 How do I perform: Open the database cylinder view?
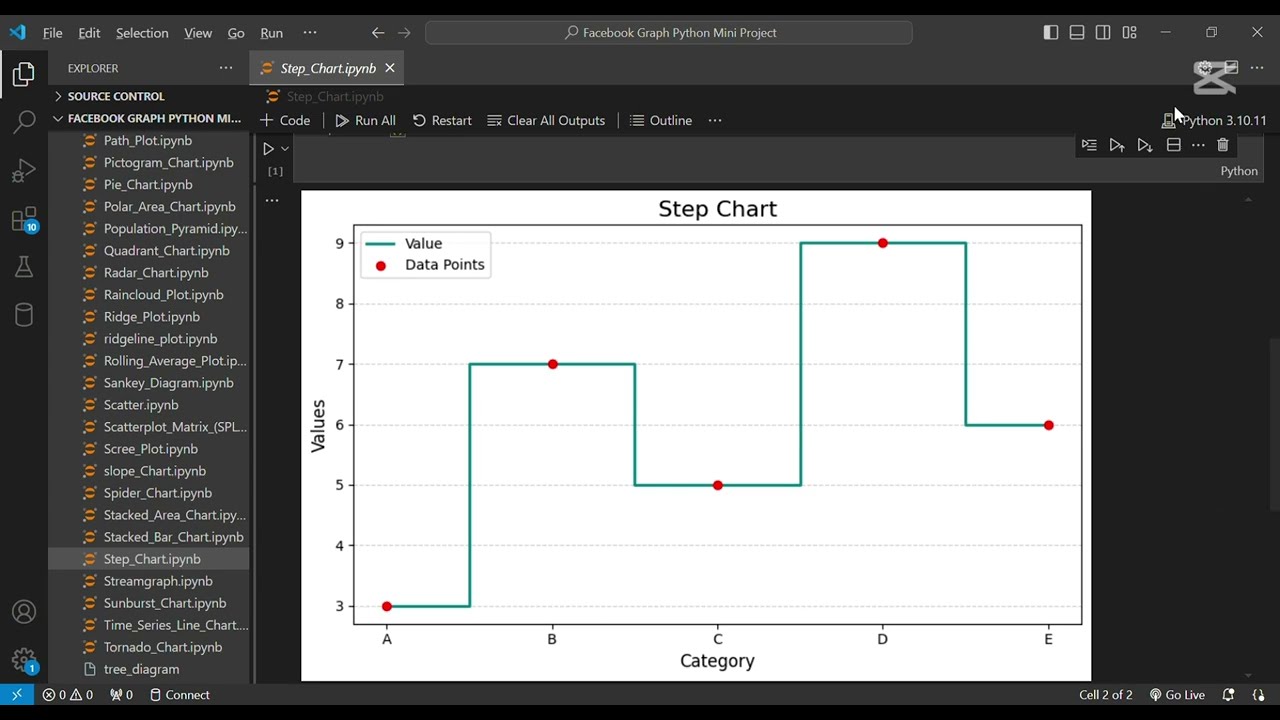point(24,315)
